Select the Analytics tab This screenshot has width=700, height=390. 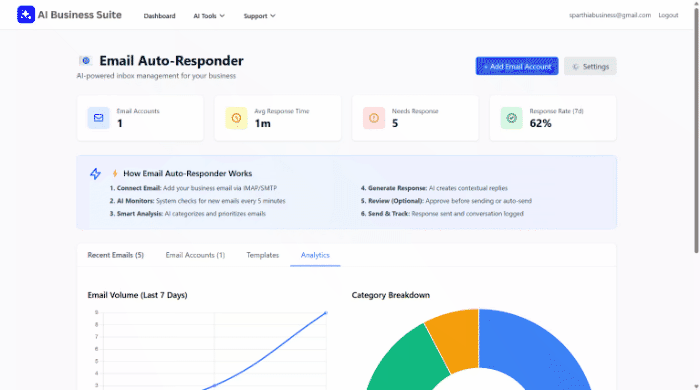315,255
